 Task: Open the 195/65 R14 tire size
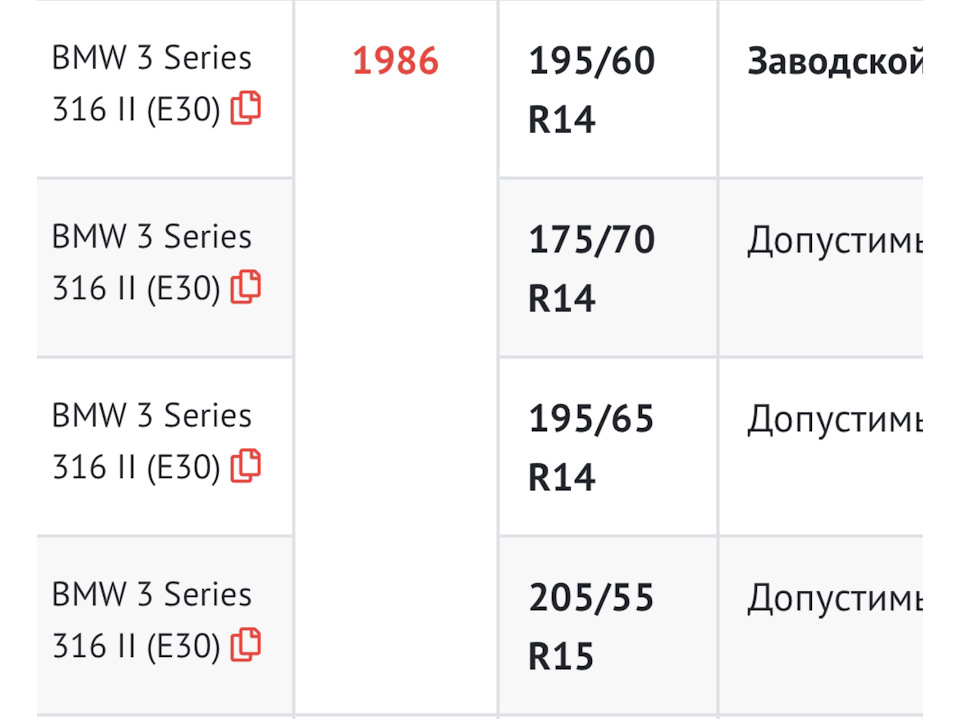pos(592,447)
